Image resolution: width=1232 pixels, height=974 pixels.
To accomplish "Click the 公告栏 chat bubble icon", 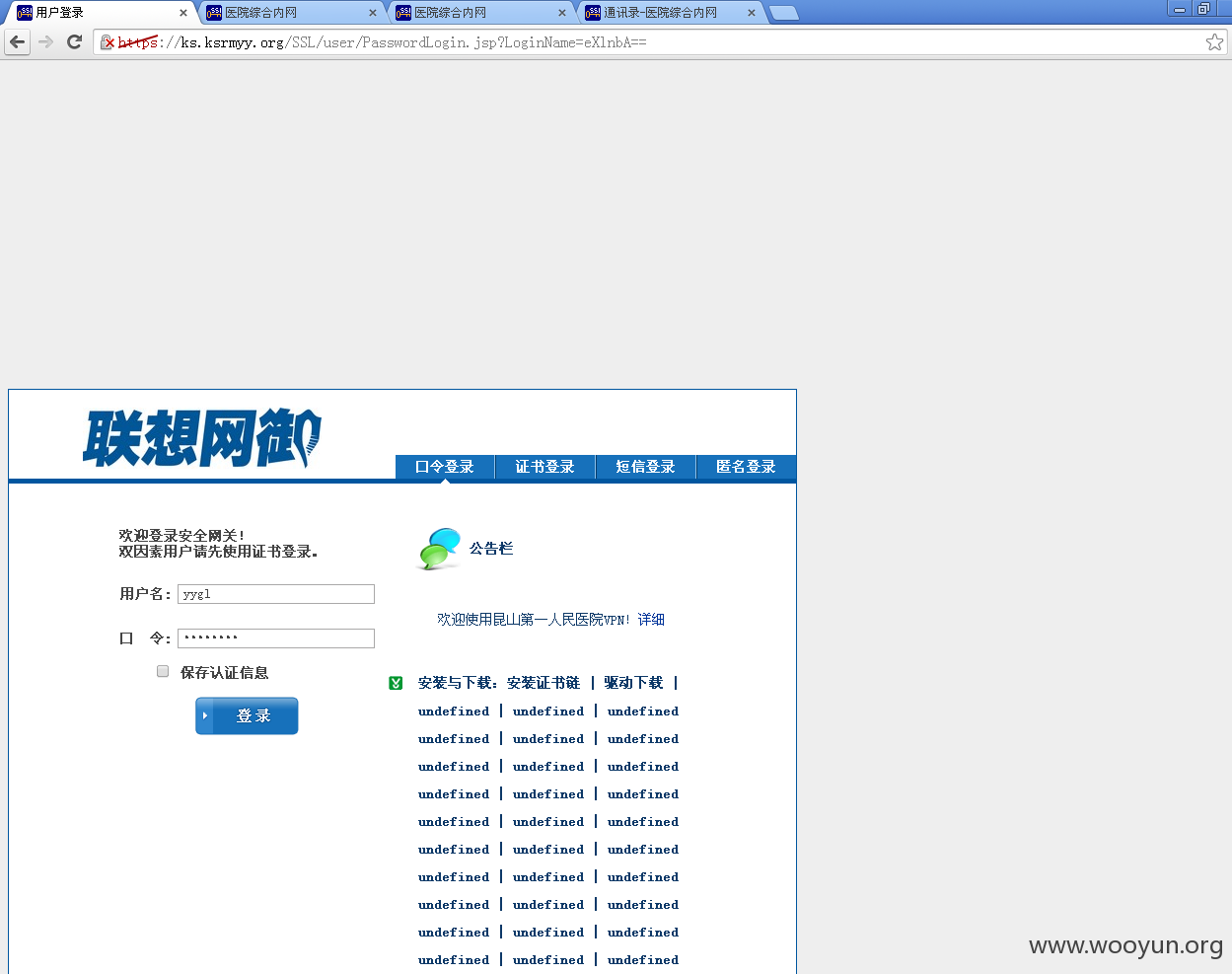I will [439, 549].
